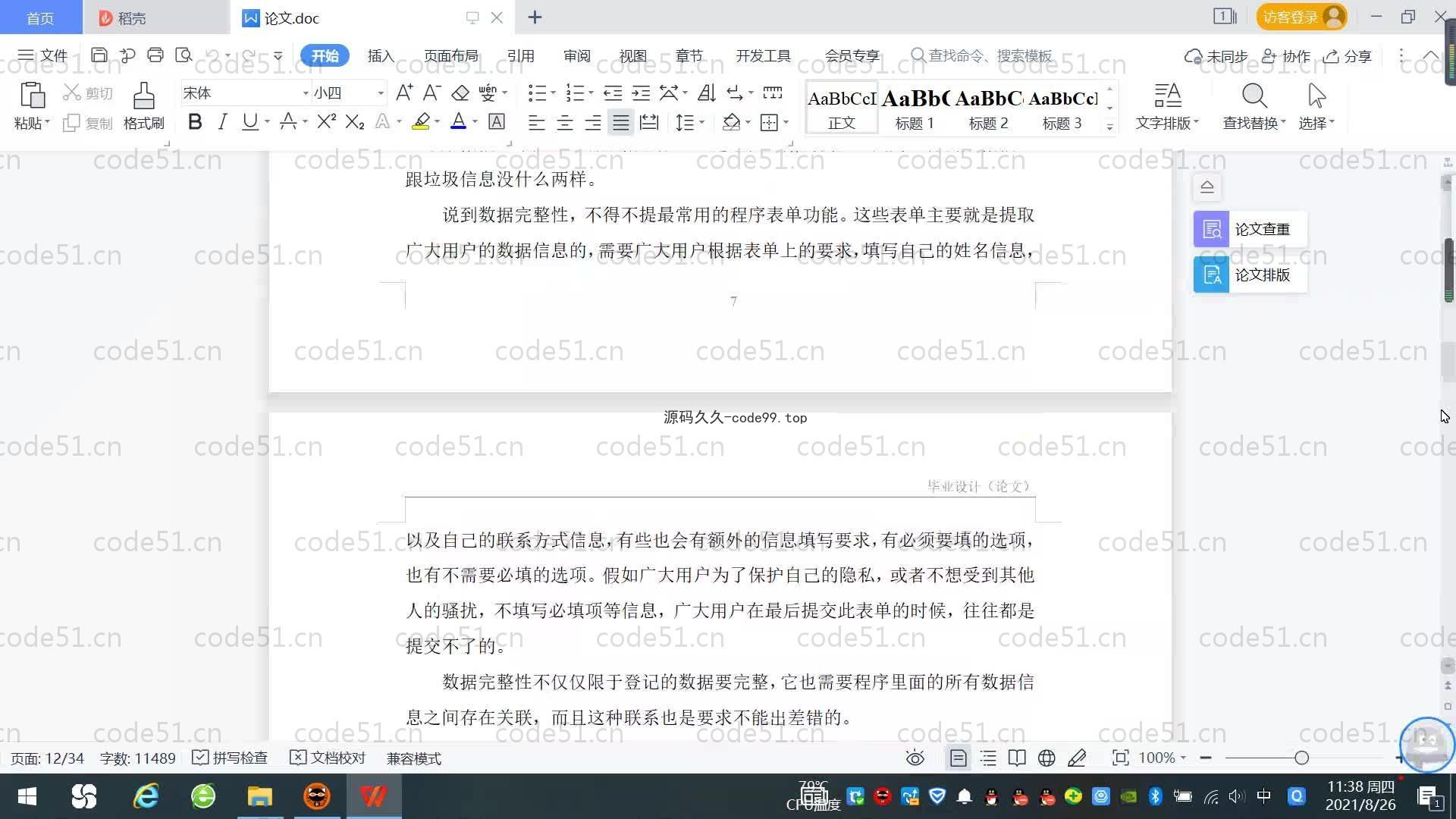Click 访客登录 guest login button
The height and width of the screenshot is (819, 1456).
point(1301,17)
